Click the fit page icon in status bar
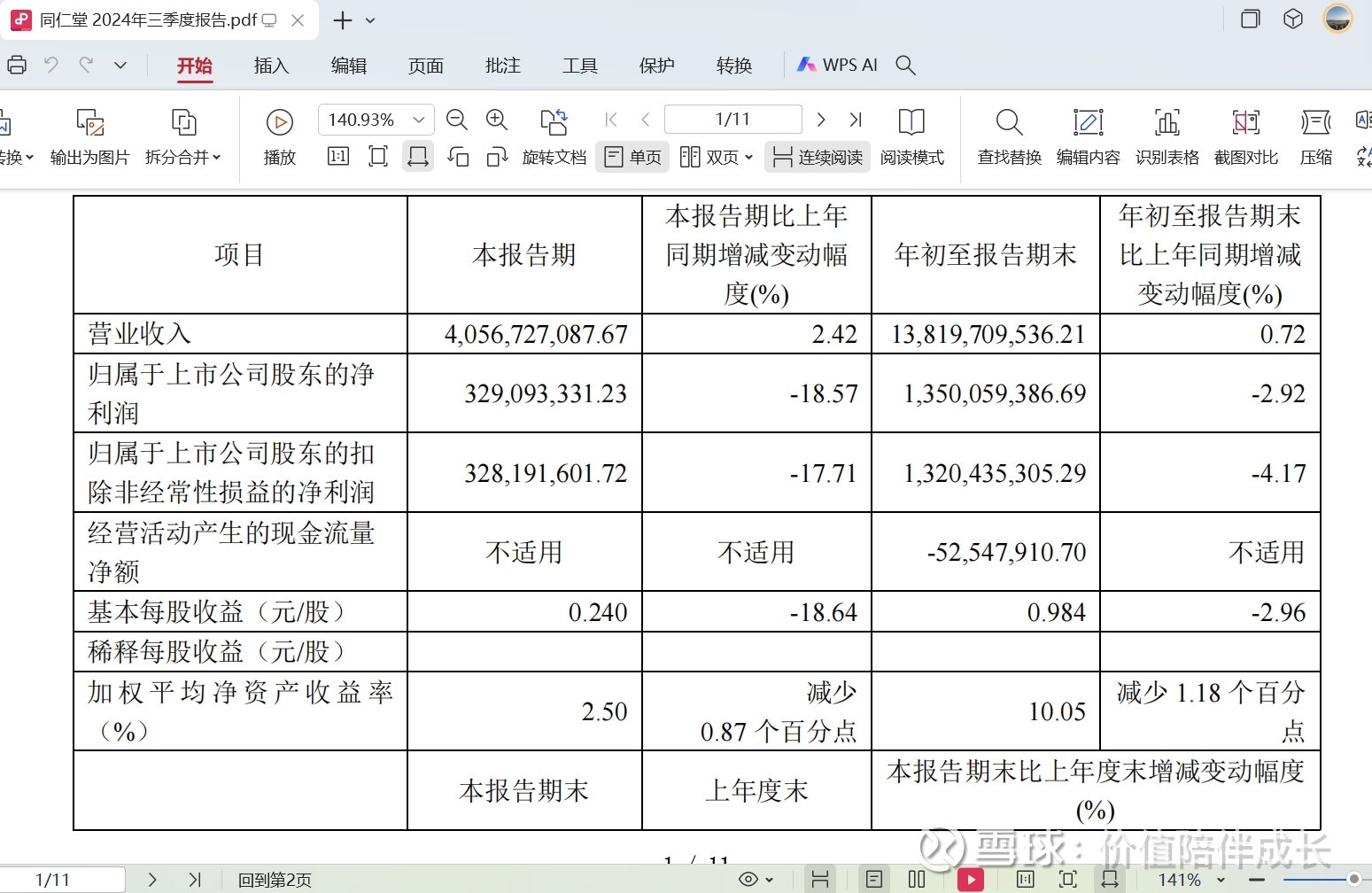 click(x=1068, y=880)
